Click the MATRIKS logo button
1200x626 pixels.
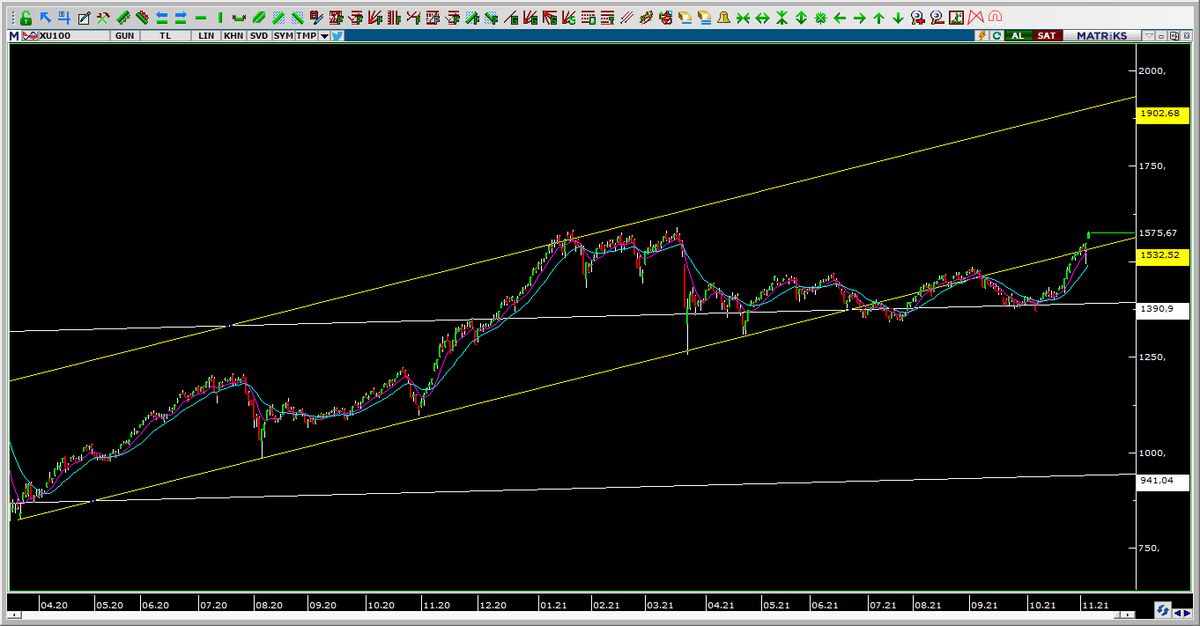1102,36
